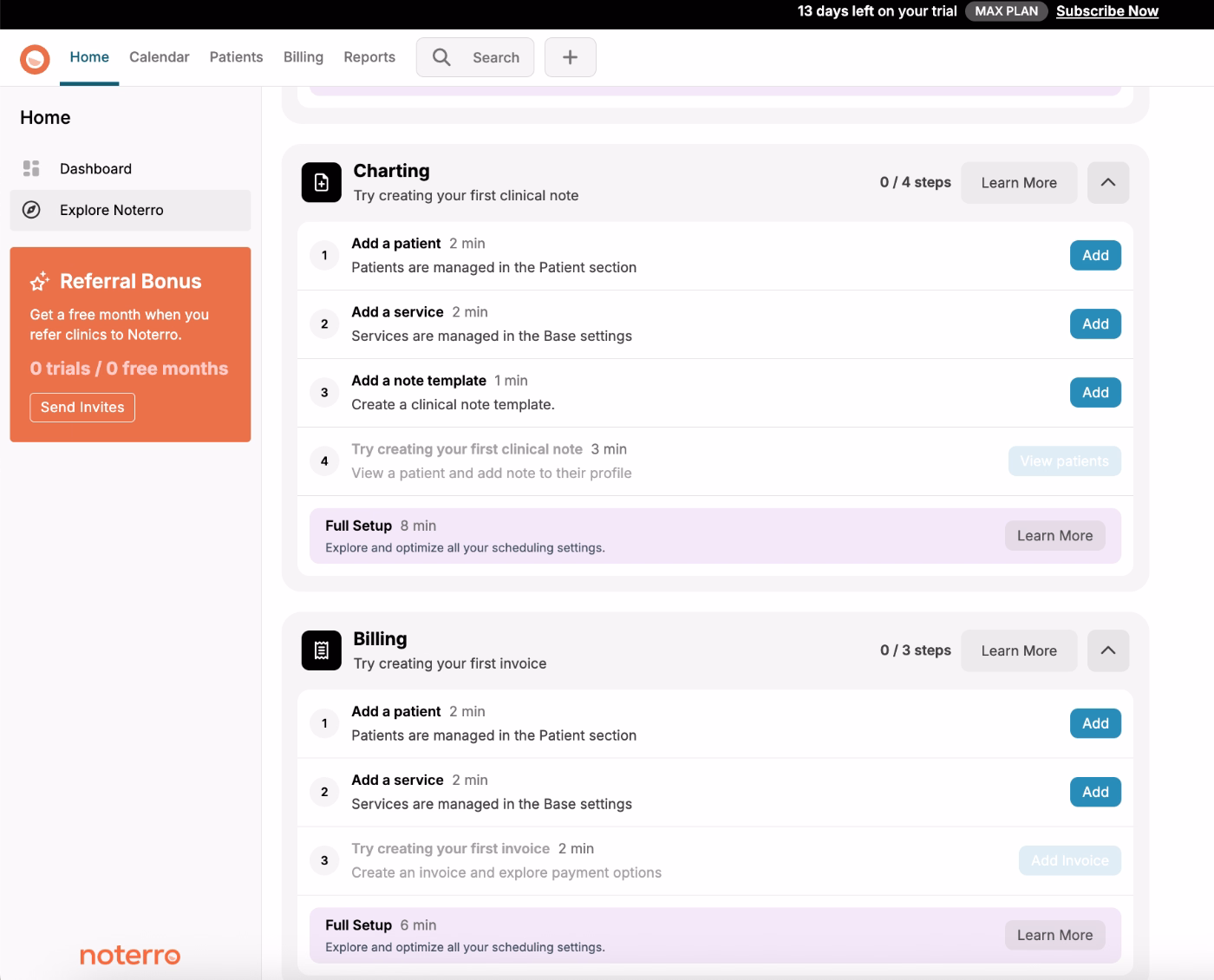Switch to the Calendar tab
This screenshot has height=980, width=1214.
click(x=159, y=57)
